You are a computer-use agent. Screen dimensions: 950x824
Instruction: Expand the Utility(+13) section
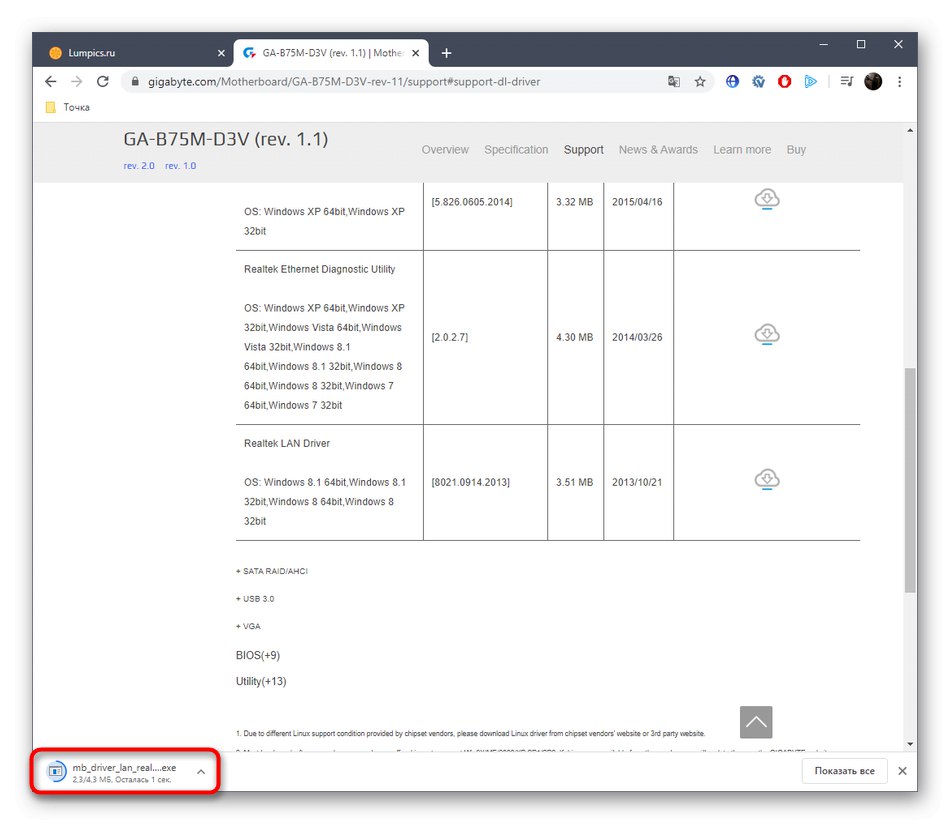(x=261, y=682)
